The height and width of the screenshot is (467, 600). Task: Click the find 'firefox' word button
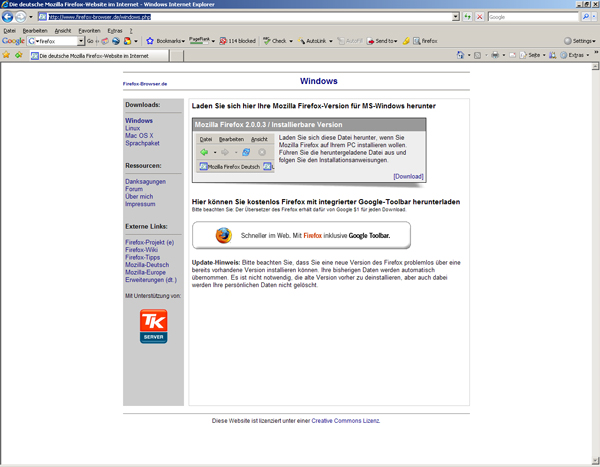click(x=425, y=41)
